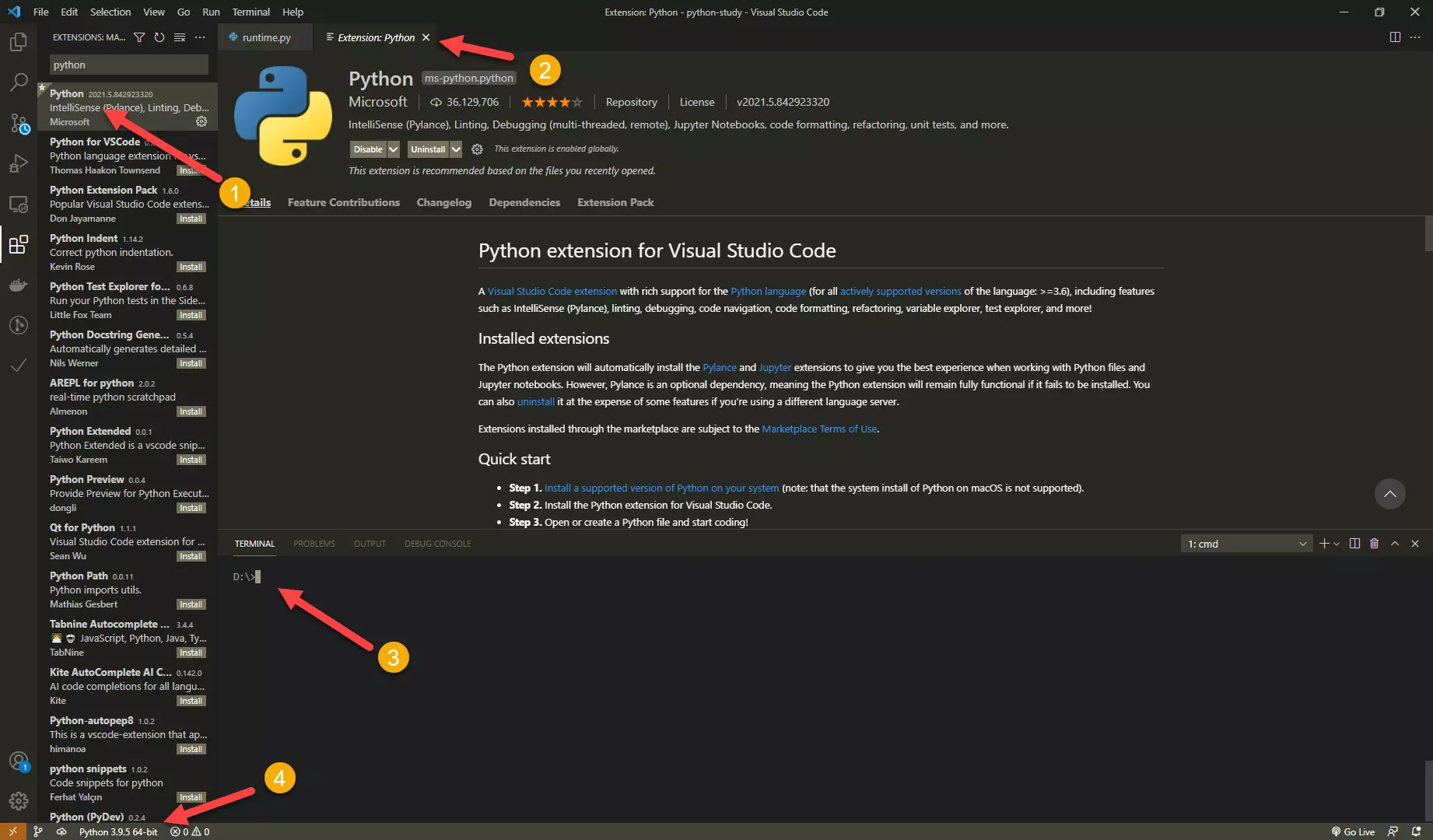The height and width of the screenshot is (840, 1433).
Task: Follow the Marketplace Terms of Use link
Action: pyautogui.click(x=819, y=429)
